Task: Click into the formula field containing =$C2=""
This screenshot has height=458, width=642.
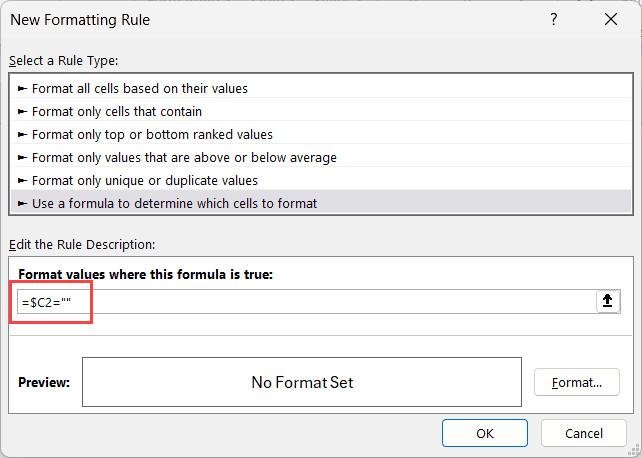Action: [x=300, y=302]
